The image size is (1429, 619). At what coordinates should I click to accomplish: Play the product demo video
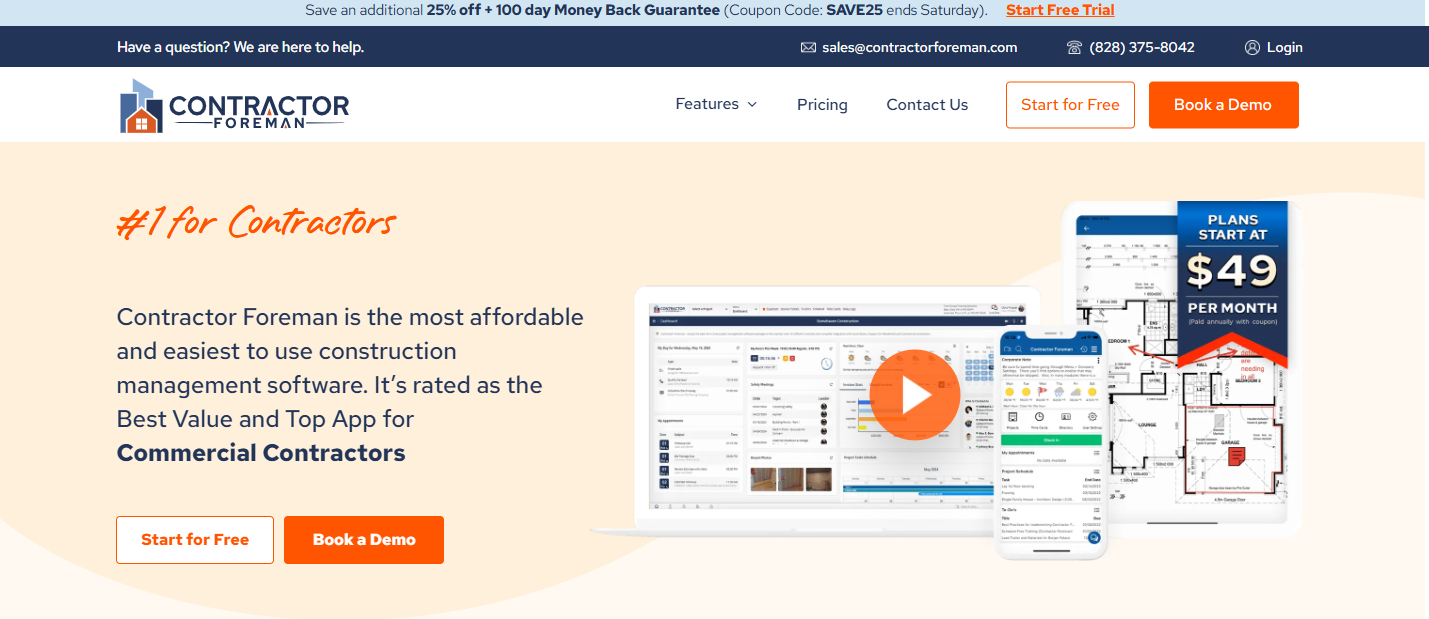click(915, 395)
